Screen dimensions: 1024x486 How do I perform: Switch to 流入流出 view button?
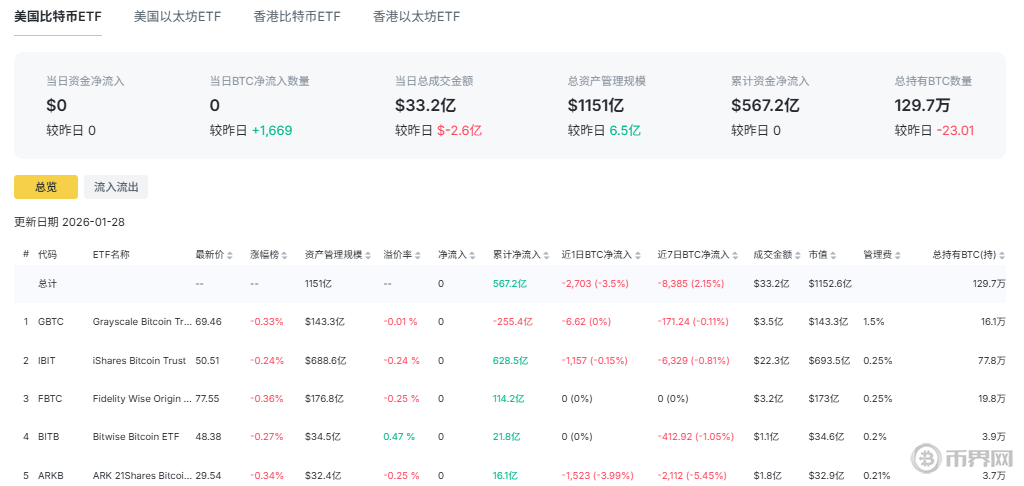pyautogui.click(x=116, y=187)
